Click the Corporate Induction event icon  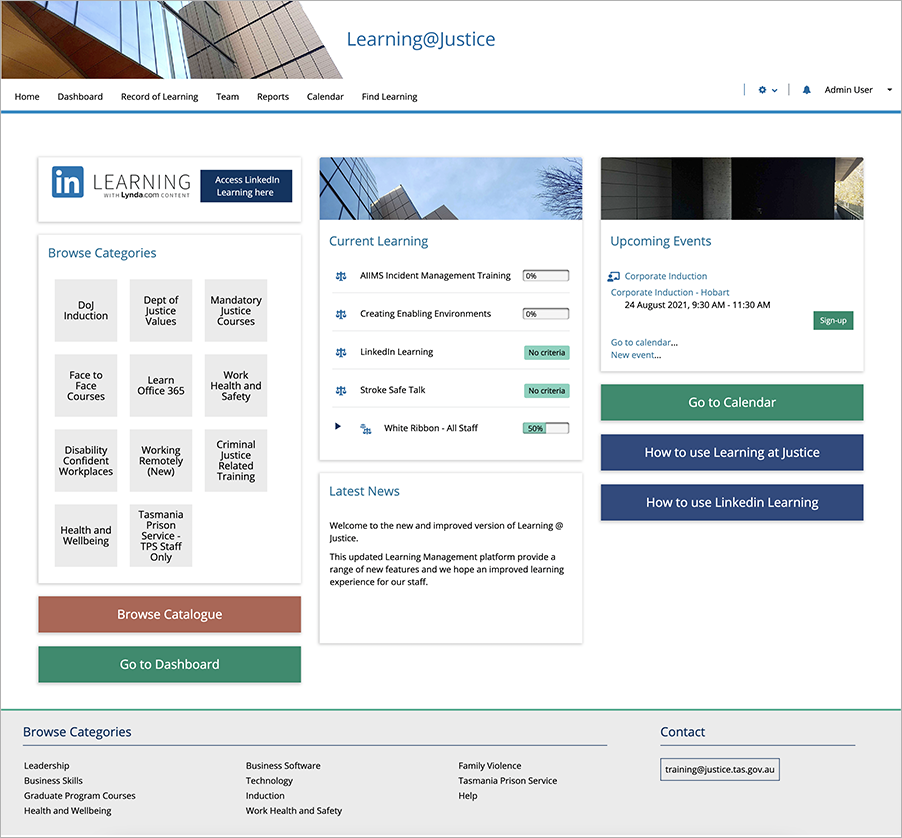point(614,277)
